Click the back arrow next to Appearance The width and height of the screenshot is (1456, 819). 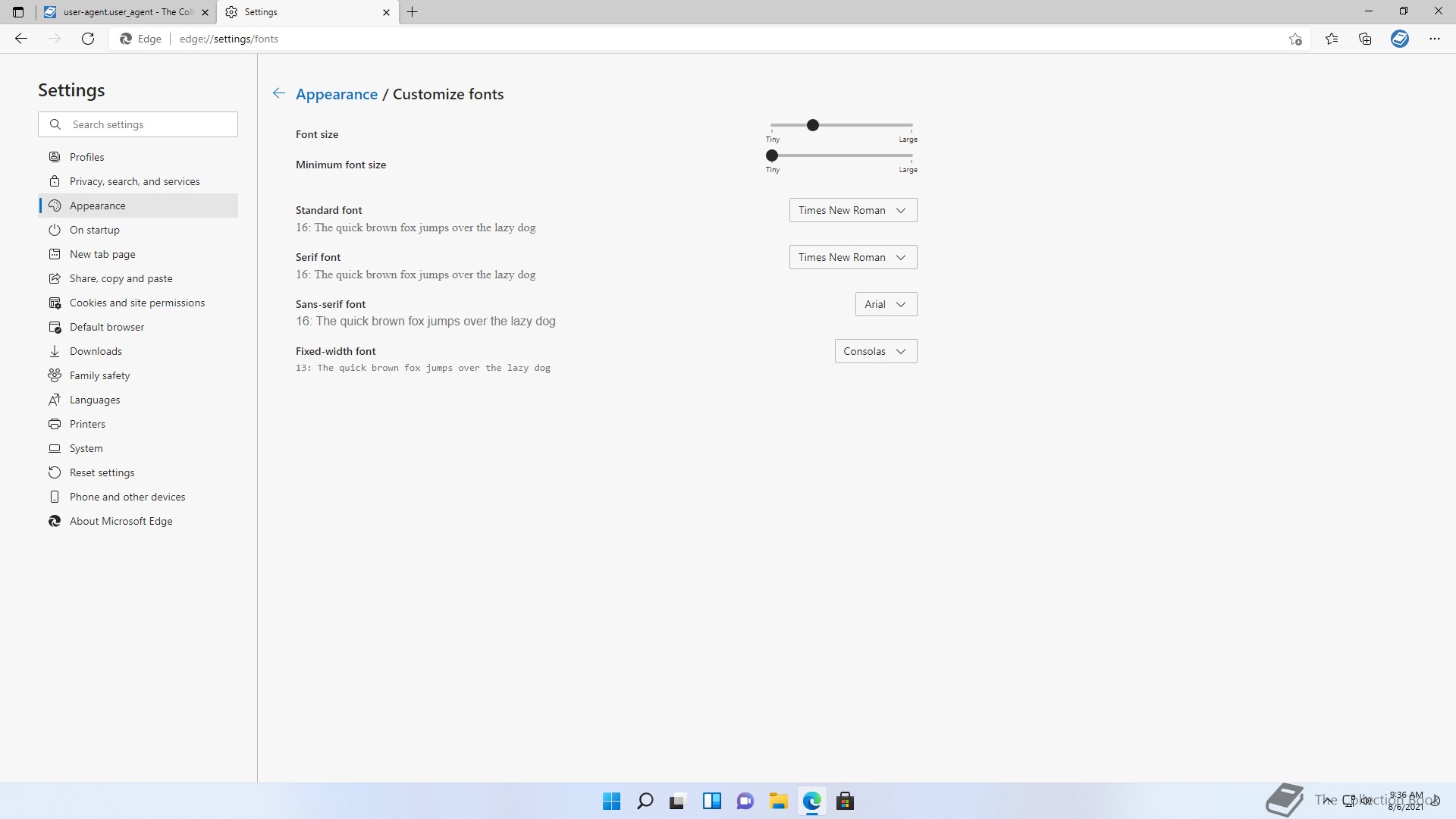(x=278, y=93)
